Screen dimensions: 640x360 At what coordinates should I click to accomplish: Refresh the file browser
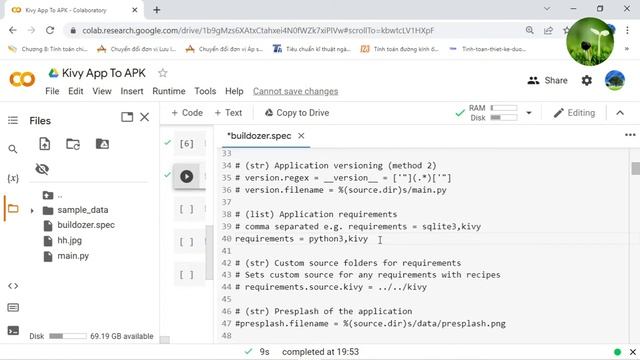pos(73,144)
